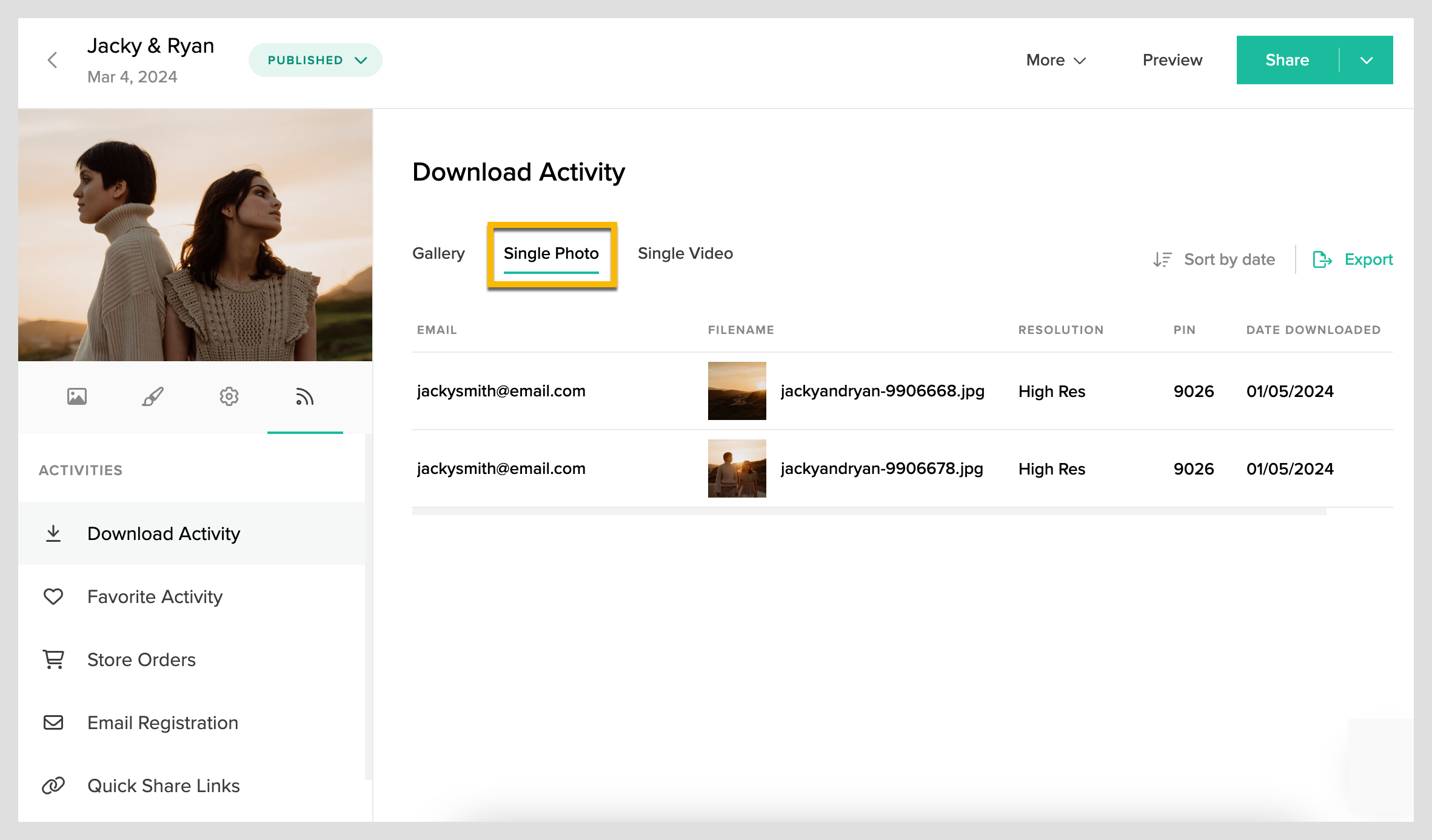This screenshot has width=1432, height=840.
Task: Open the photos panel icon
Action: 77,396
